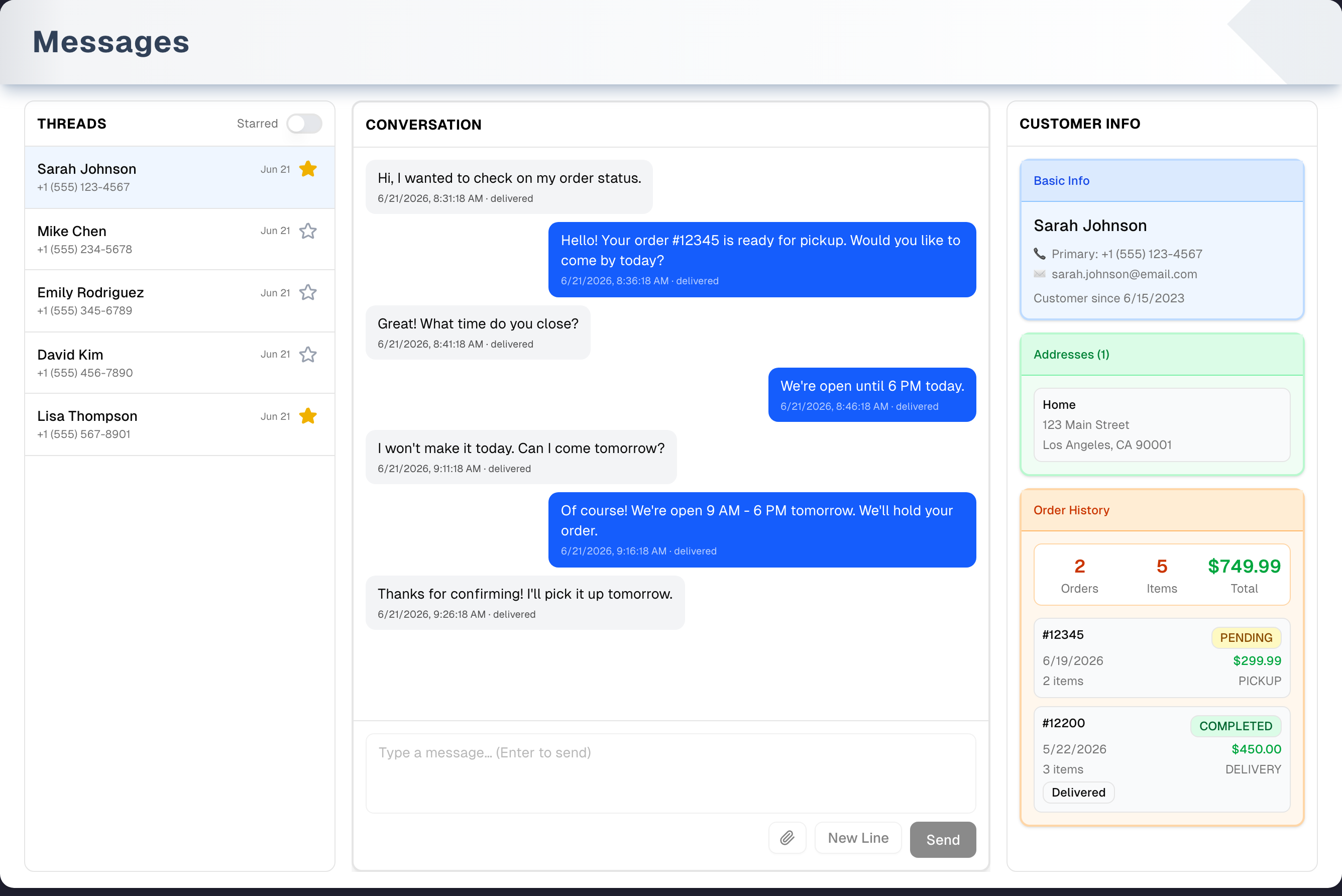This screenshot has height=896, width=1342.
Task: Collapse the Basic Info section header
Action: point(1162,181)
